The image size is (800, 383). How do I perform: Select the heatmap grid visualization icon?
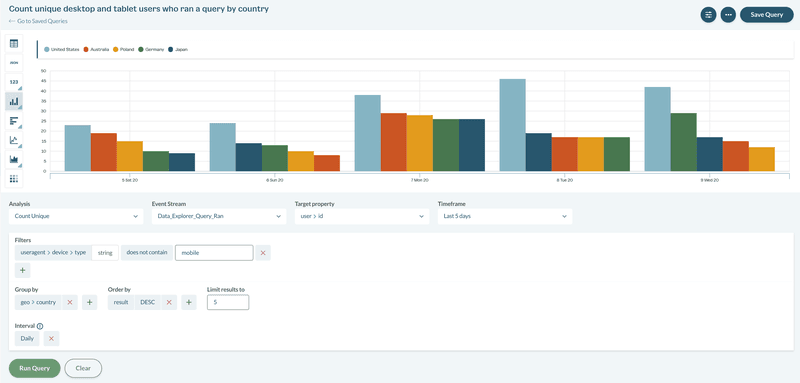[14, 179]
